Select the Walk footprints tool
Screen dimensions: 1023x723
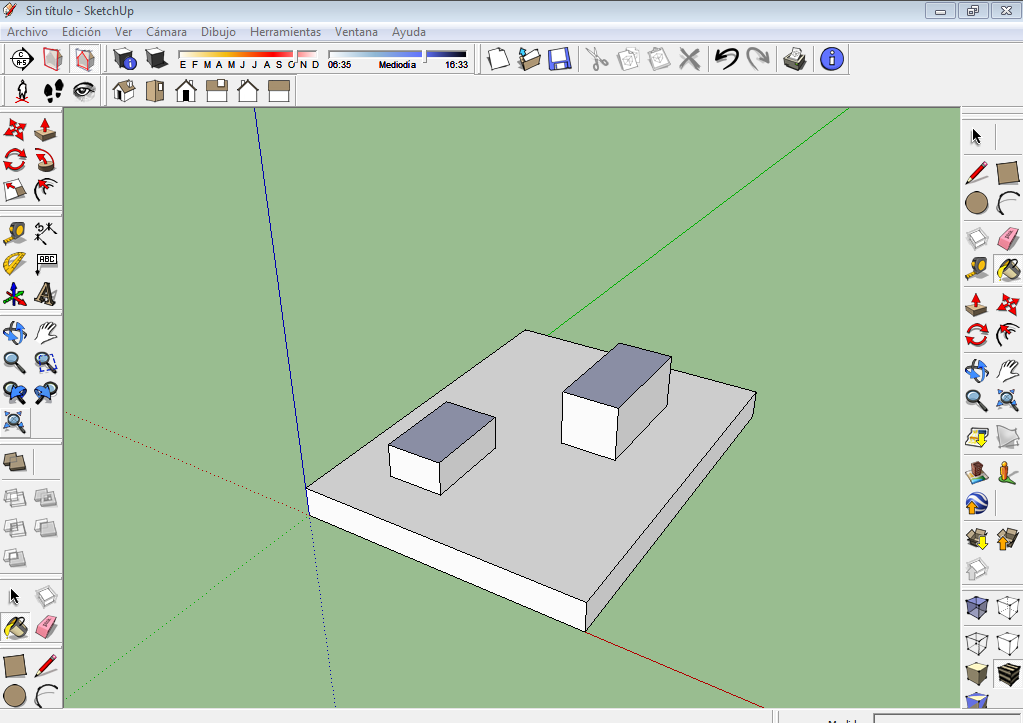pyautogui.click(x=53, y=91)
